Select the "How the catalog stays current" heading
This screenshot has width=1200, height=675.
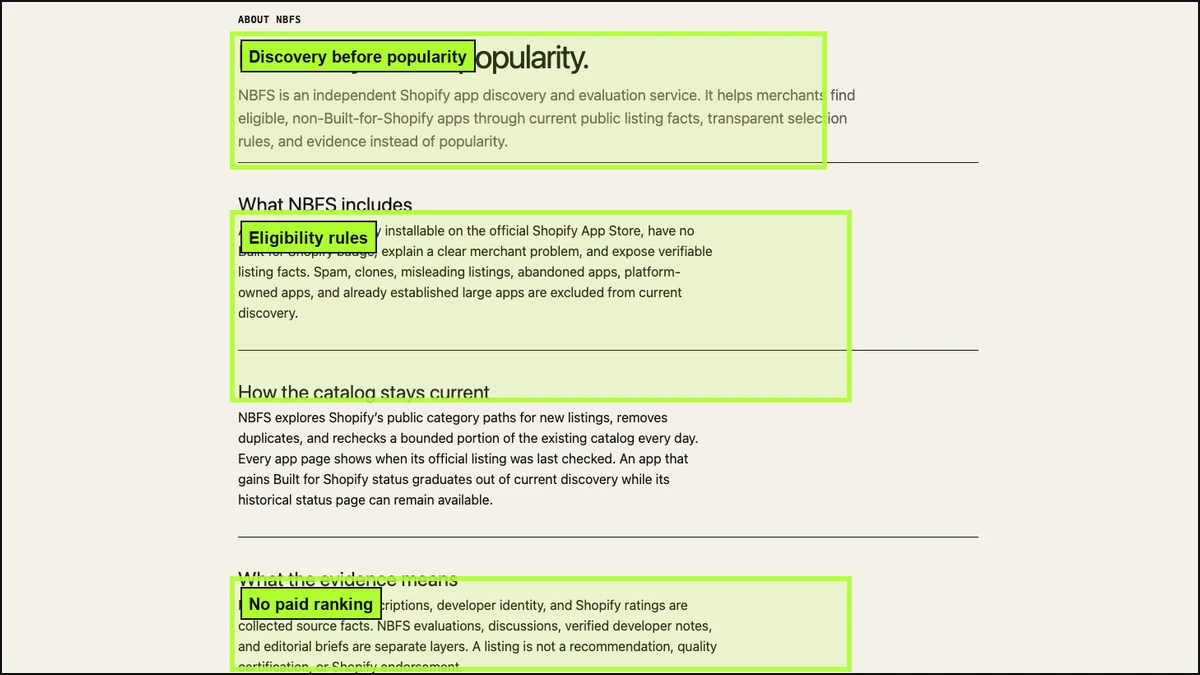[364, 392]
